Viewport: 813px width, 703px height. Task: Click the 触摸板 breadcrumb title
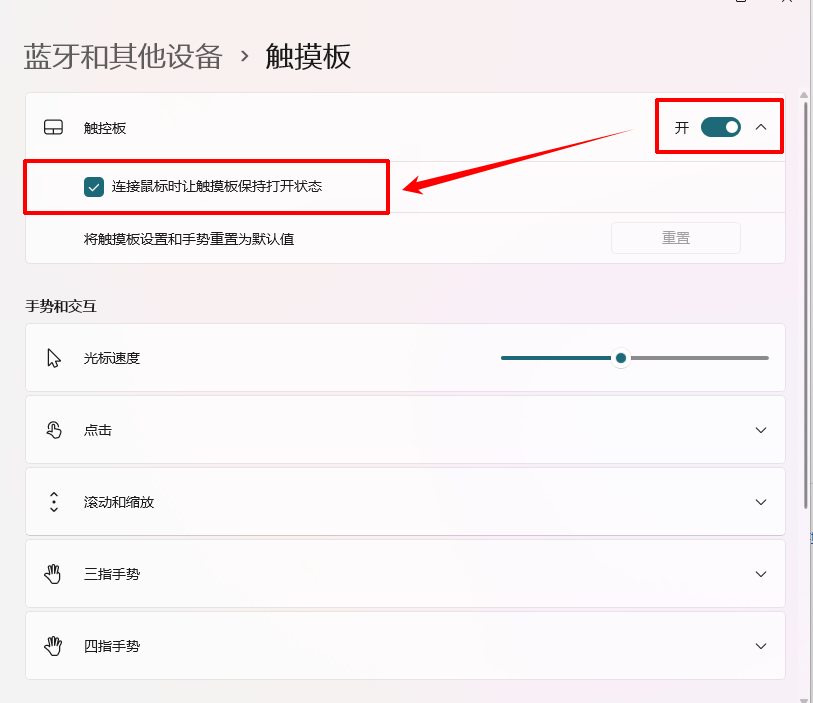[x=308, y=57]
